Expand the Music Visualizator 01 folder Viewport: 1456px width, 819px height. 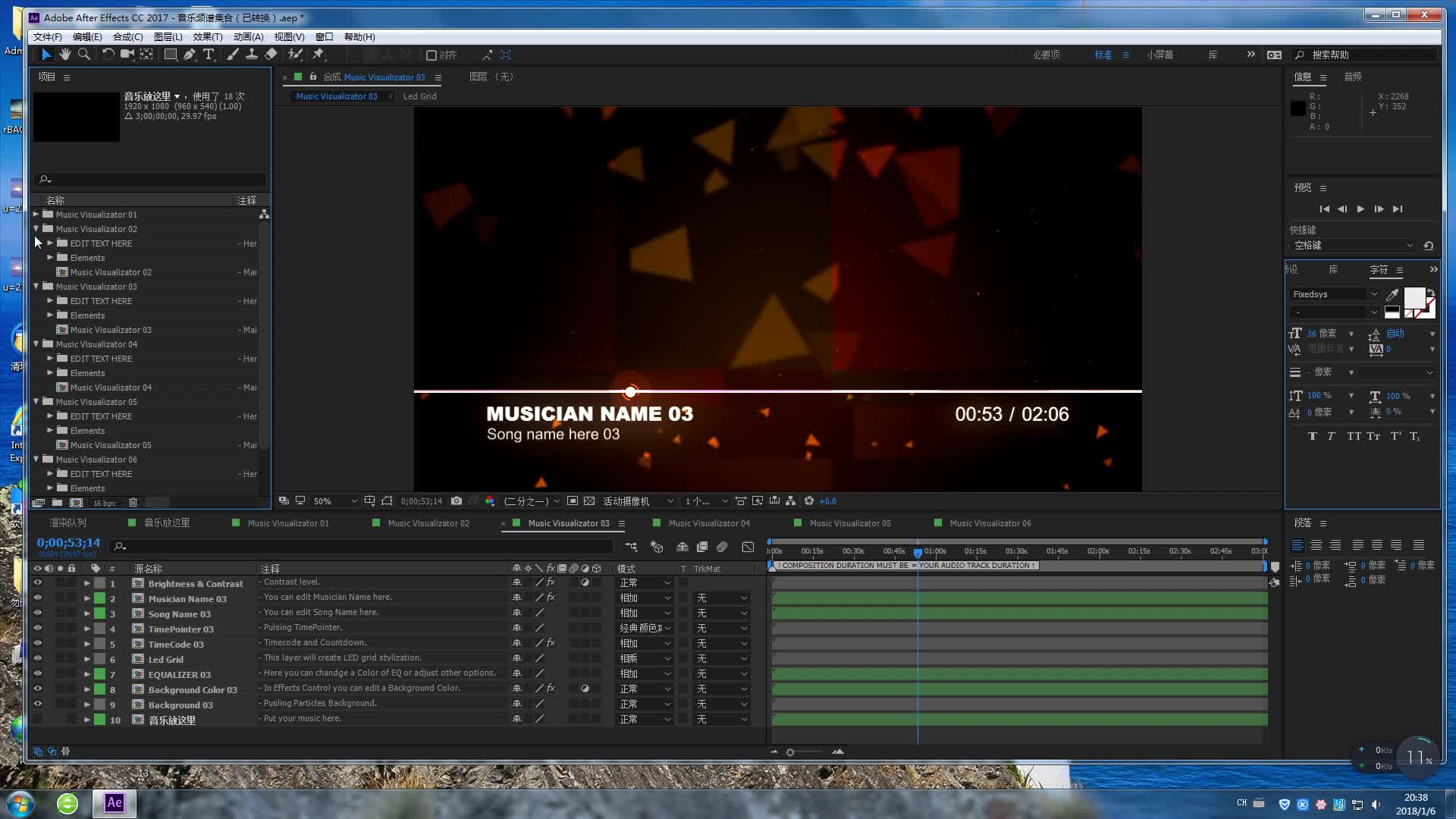pos(36,215)
